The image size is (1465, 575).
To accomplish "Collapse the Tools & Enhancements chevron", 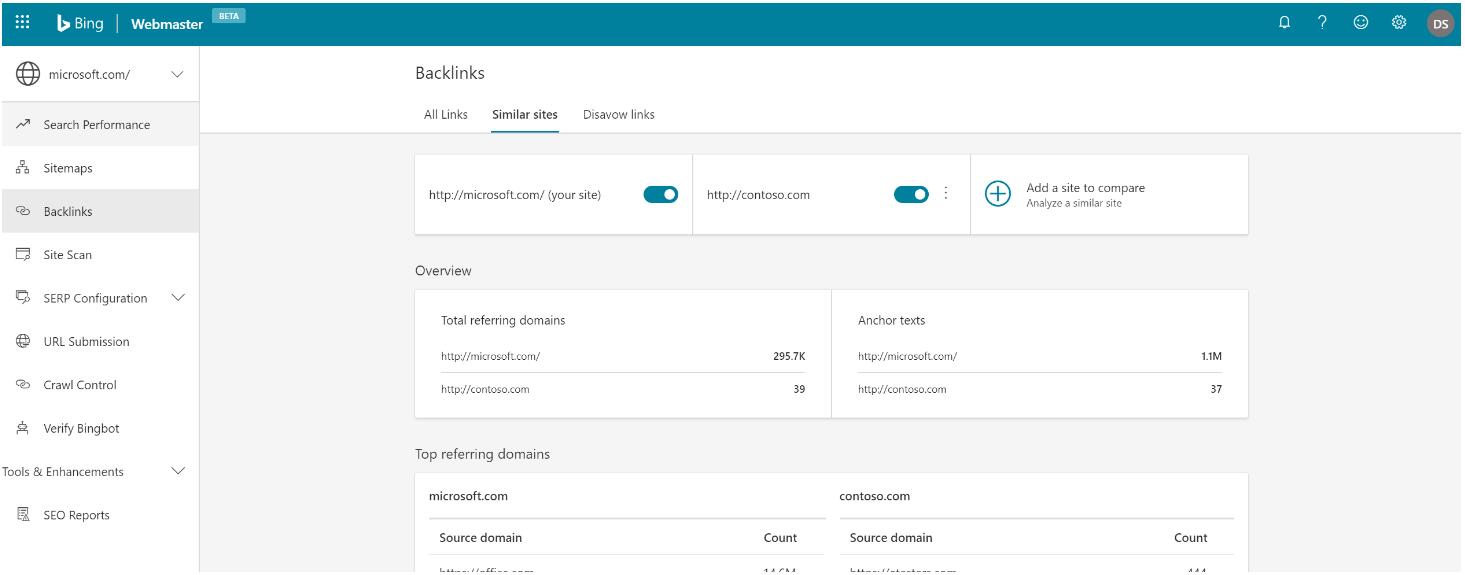I will (x=179, y=471).
